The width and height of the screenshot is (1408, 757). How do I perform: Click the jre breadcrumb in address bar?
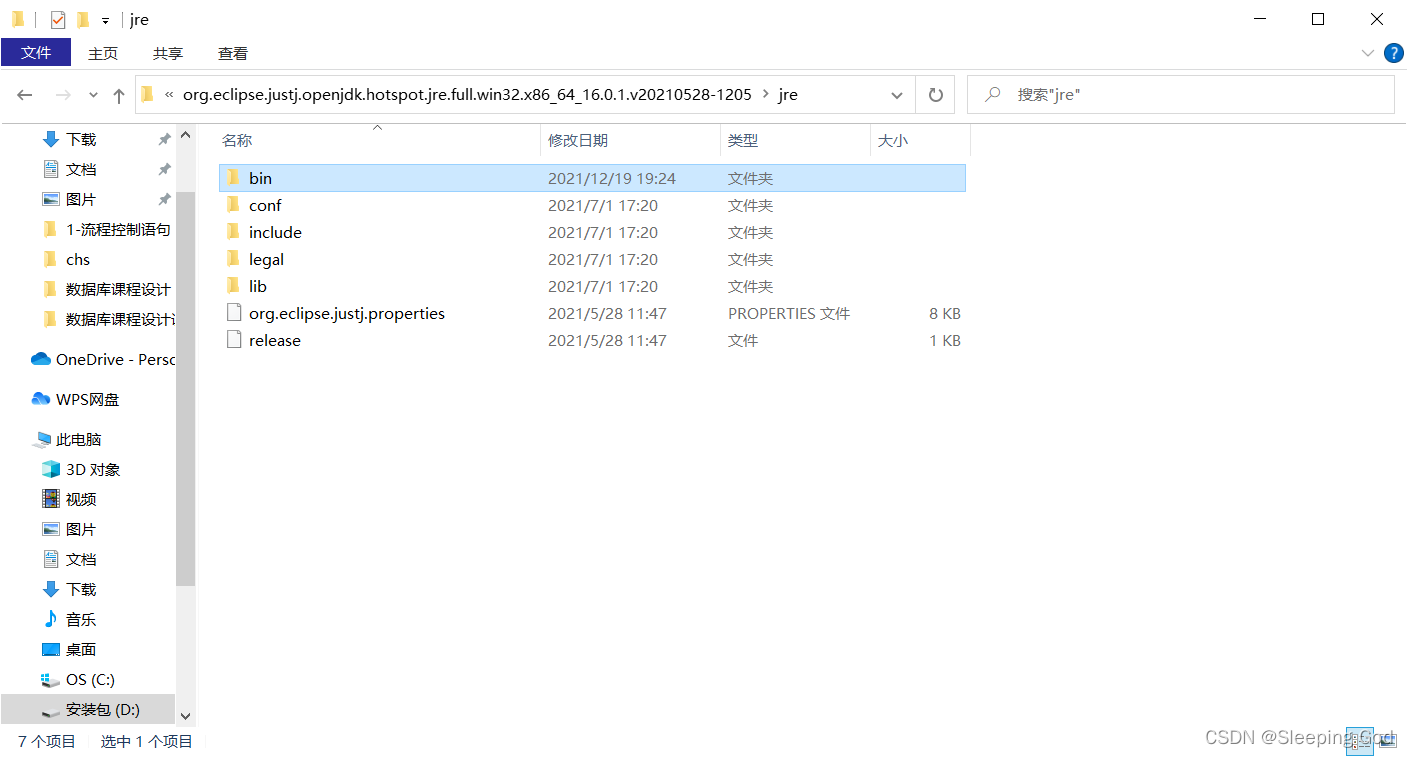[788, 95]
